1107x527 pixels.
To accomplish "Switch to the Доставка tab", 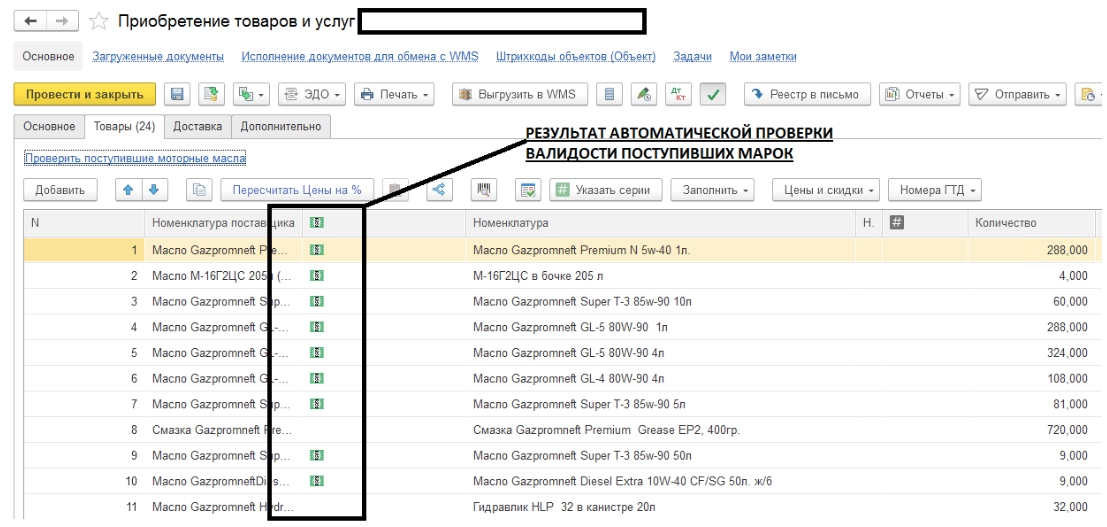I will (x=198, y=126).
